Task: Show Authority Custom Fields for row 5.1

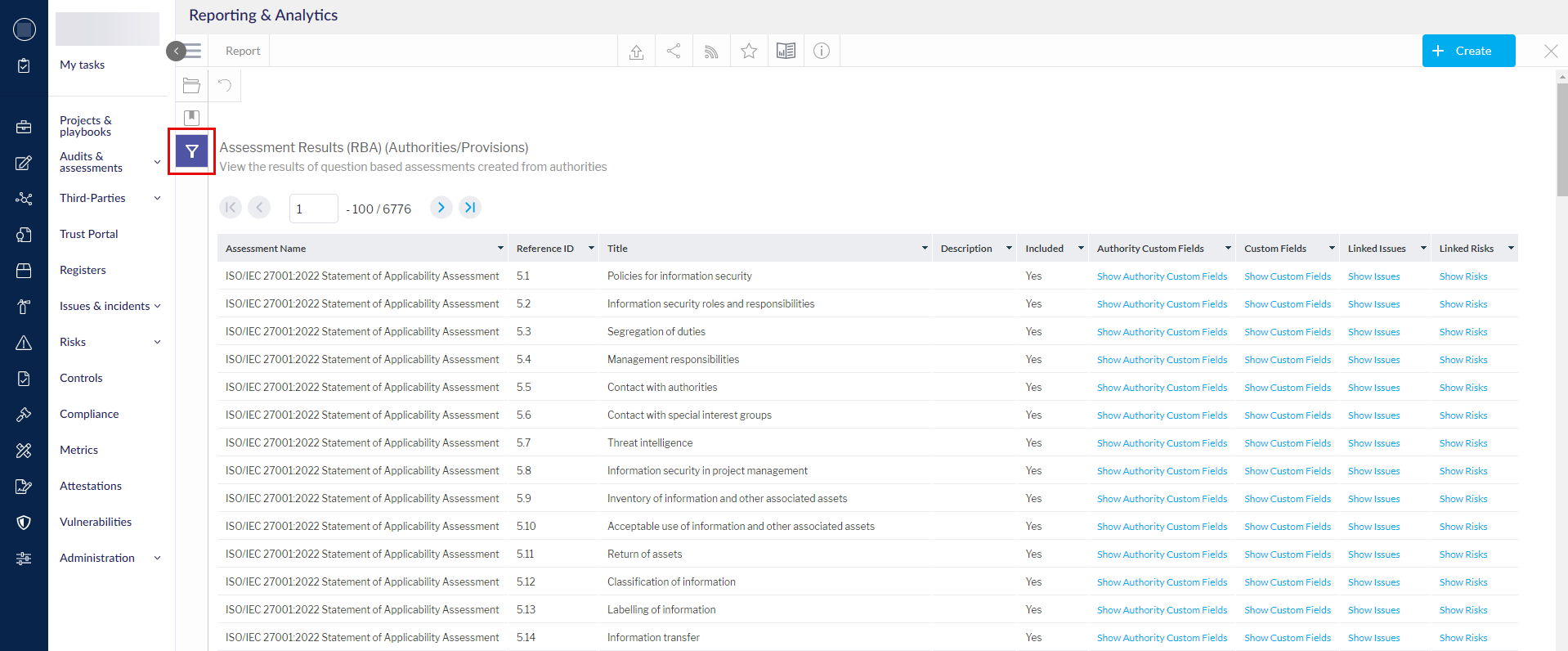Action: 1162,276
